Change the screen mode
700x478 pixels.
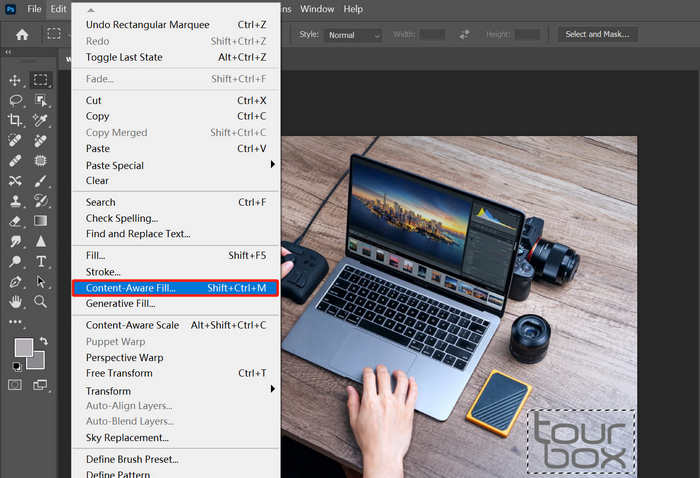pyautogui.click(x=40, y=385)
